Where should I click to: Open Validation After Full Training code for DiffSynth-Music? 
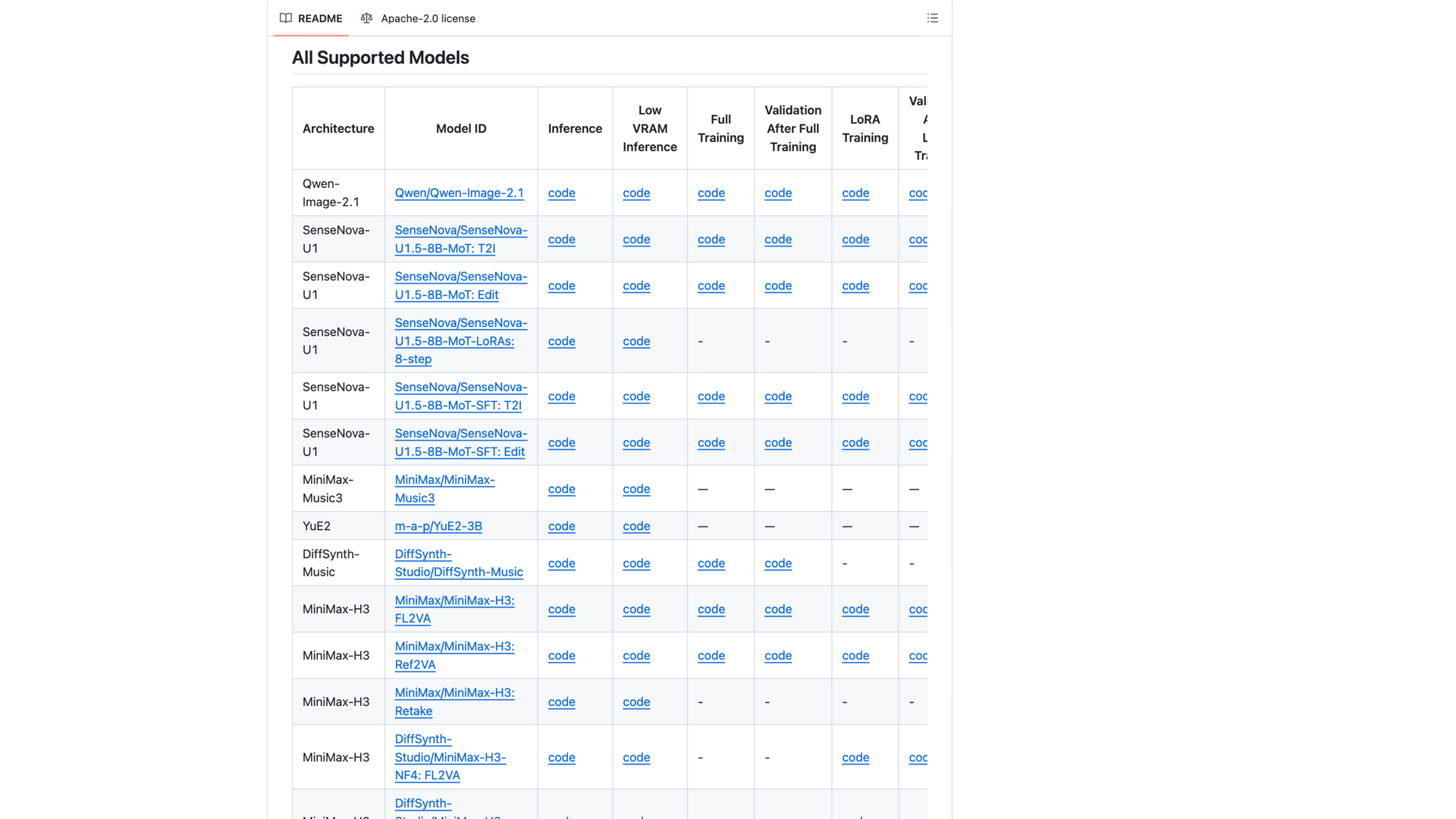(778, 563)
